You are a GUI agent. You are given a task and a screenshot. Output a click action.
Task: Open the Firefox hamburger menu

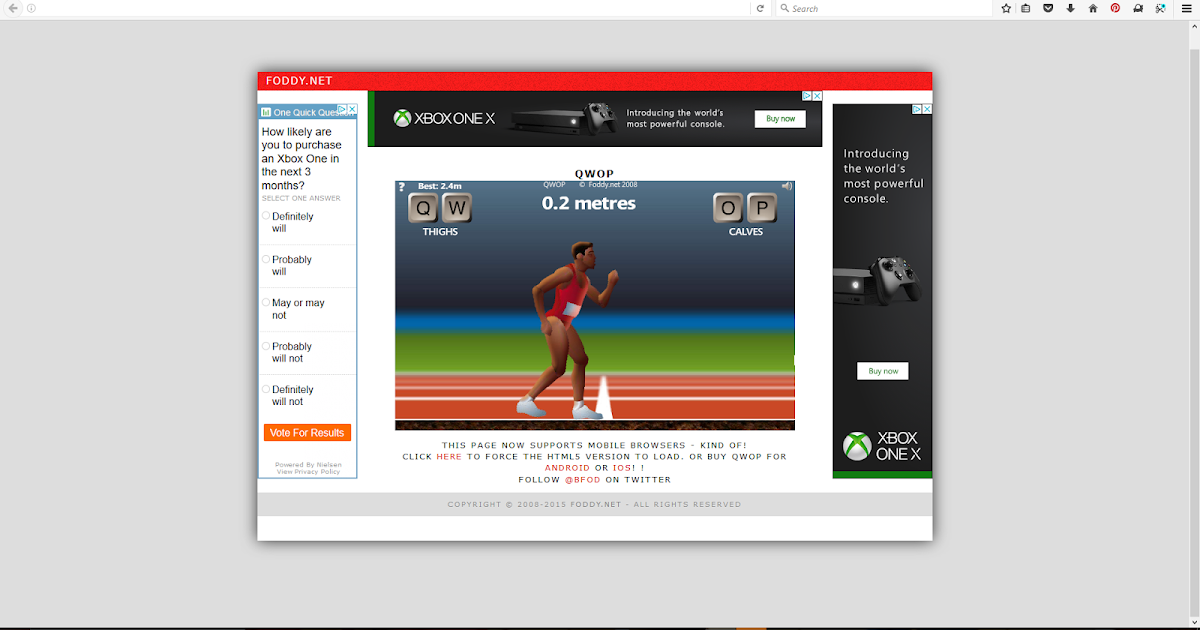(x=1187, y=8)
